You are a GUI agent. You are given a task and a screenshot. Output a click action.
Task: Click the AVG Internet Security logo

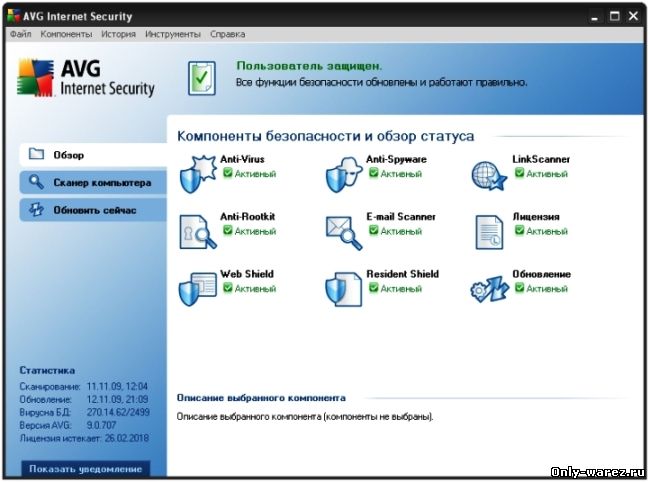[x=87, y=78]
